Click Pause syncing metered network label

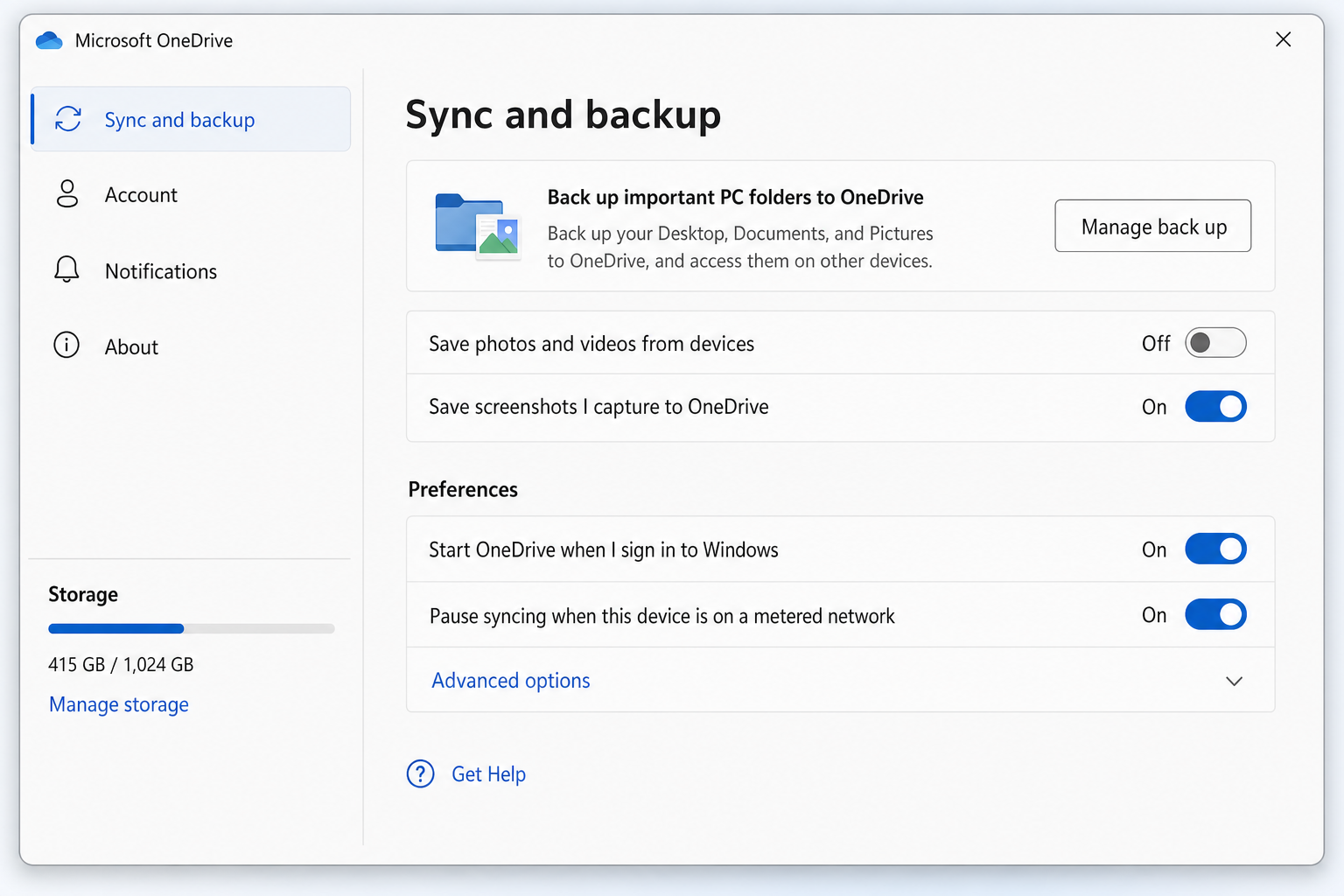662,616
